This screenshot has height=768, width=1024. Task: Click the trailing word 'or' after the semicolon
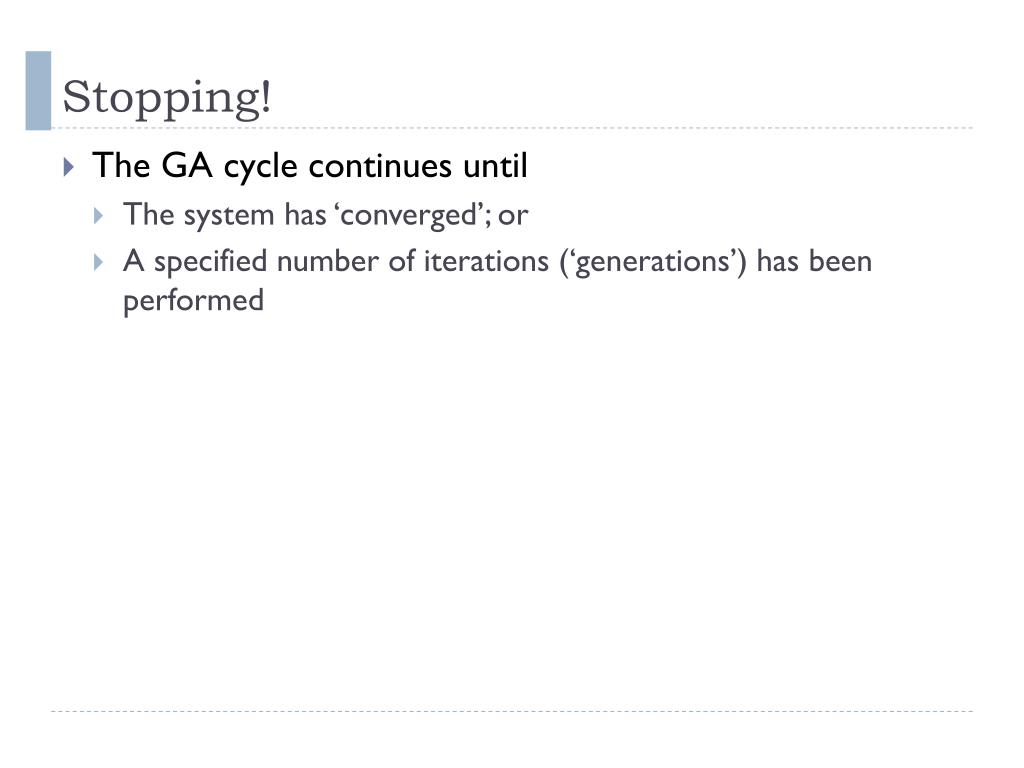click(513, 217)
